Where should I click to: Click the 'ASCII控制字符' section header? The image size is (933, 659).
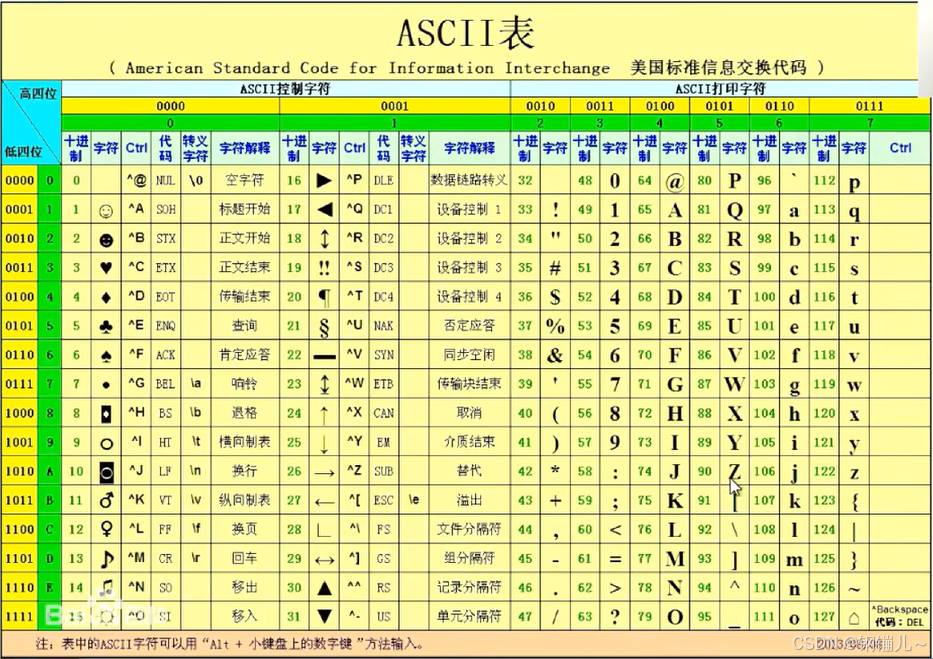pos(285,89)
